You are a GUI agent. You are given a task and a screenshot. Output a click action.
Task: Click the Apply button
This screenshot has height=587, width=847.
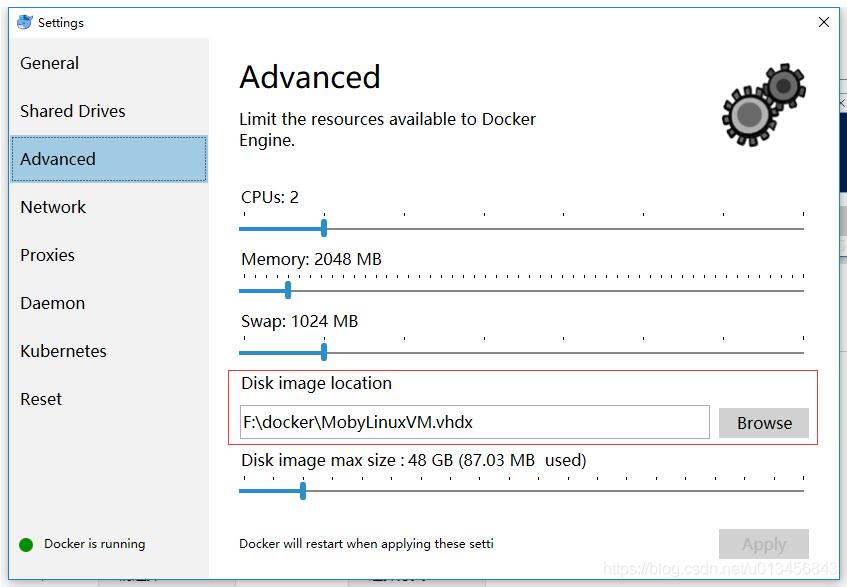point(763,543)
